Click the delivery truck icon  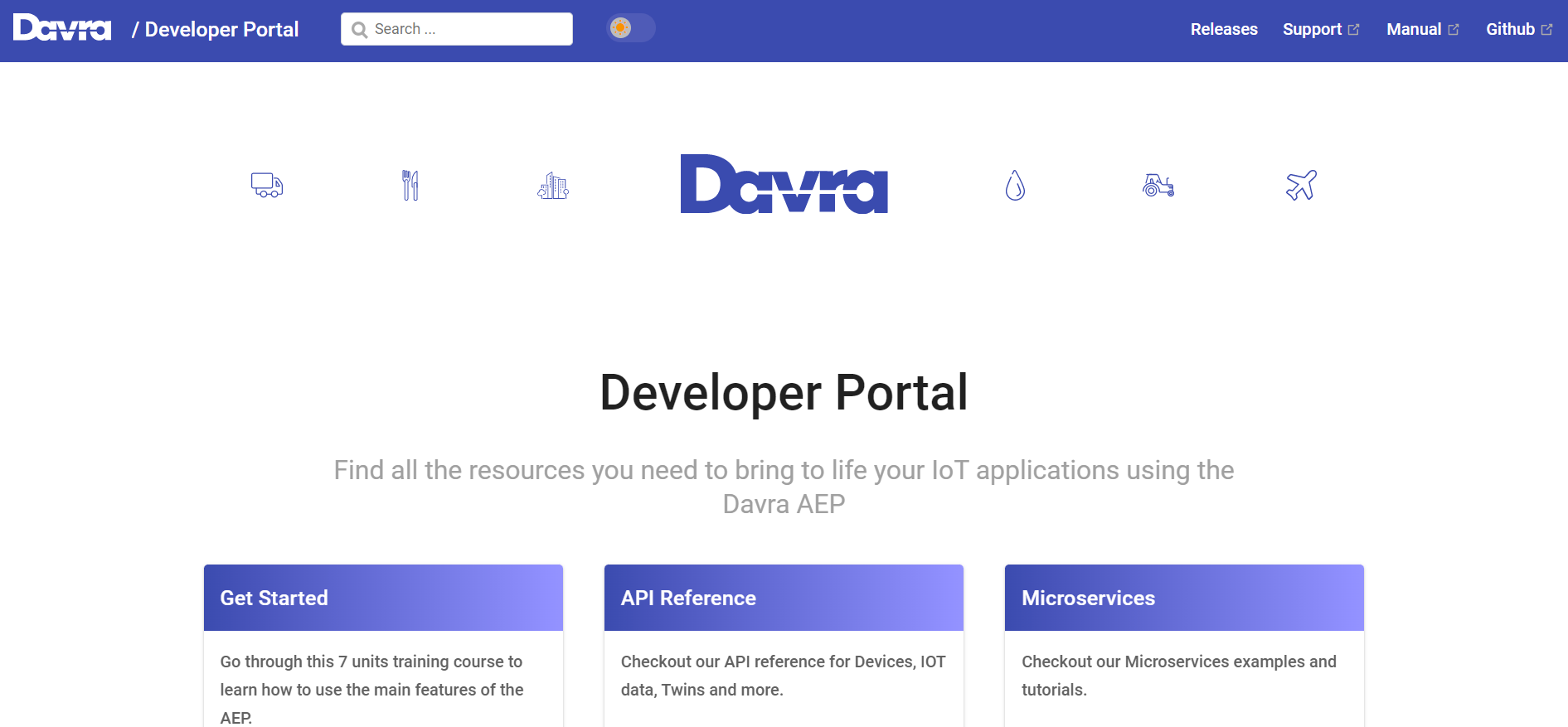tap(267, 185)
